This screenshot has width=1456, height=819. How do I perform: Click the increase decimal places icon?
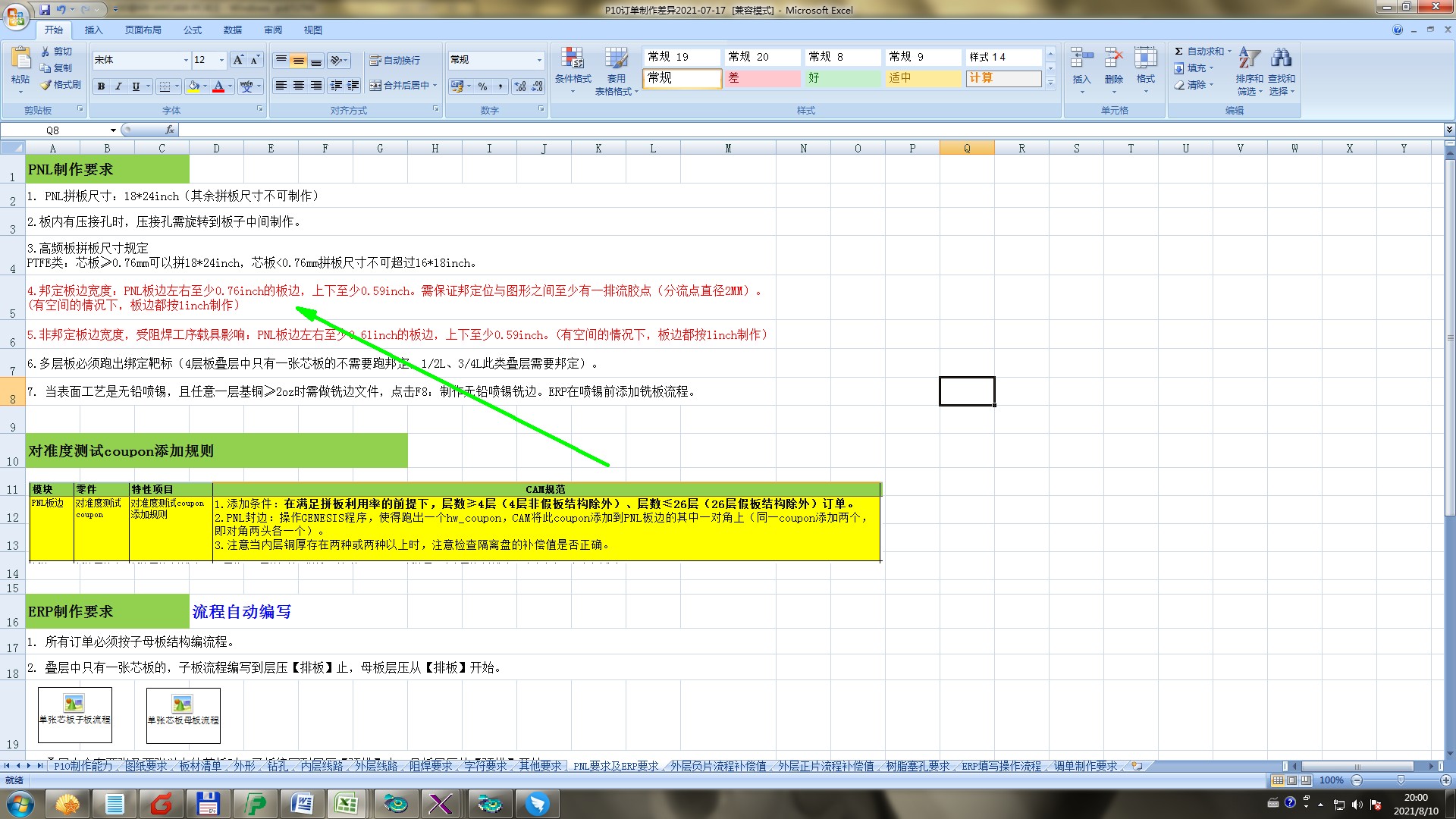(519, 86)
